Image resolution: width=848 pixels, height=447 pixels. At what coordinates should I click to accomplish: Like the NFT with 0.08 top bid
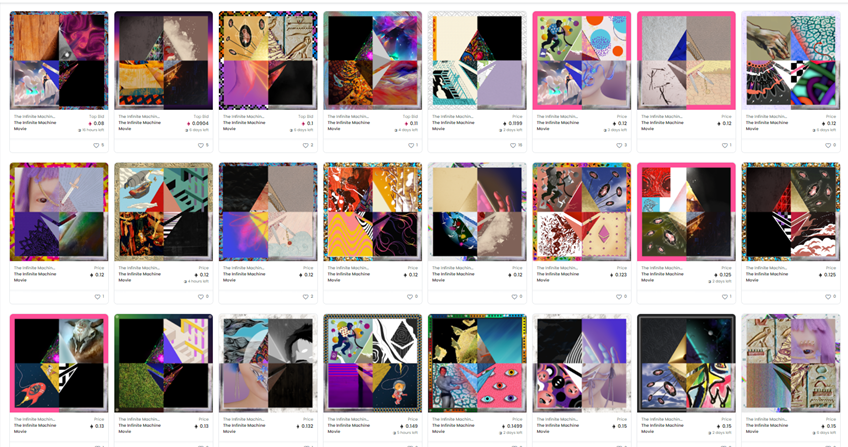click(96, 145)
